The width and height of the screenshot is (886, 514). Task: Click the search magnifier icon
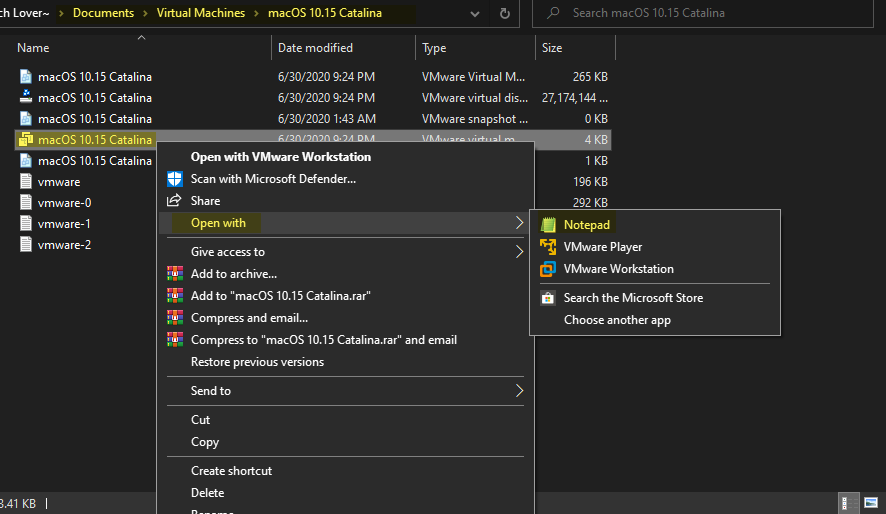pos(553,12)
